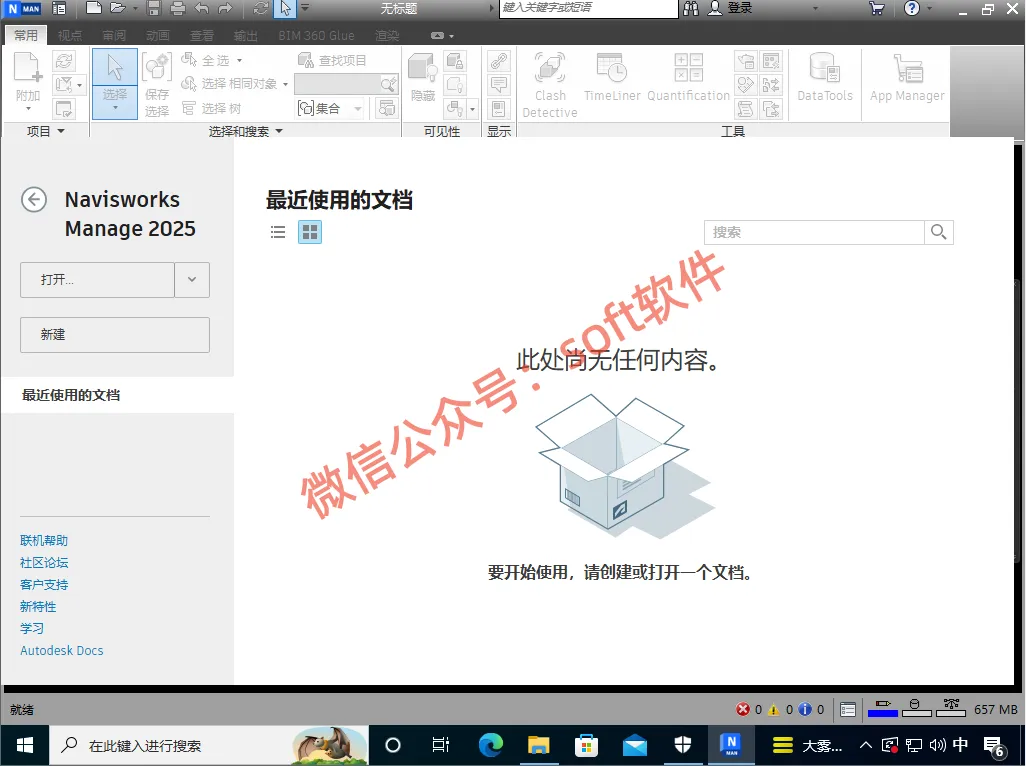Toggle the Require lock-cube icon in Visibility
Screen dimensions: 1026x766
(455, 61)
